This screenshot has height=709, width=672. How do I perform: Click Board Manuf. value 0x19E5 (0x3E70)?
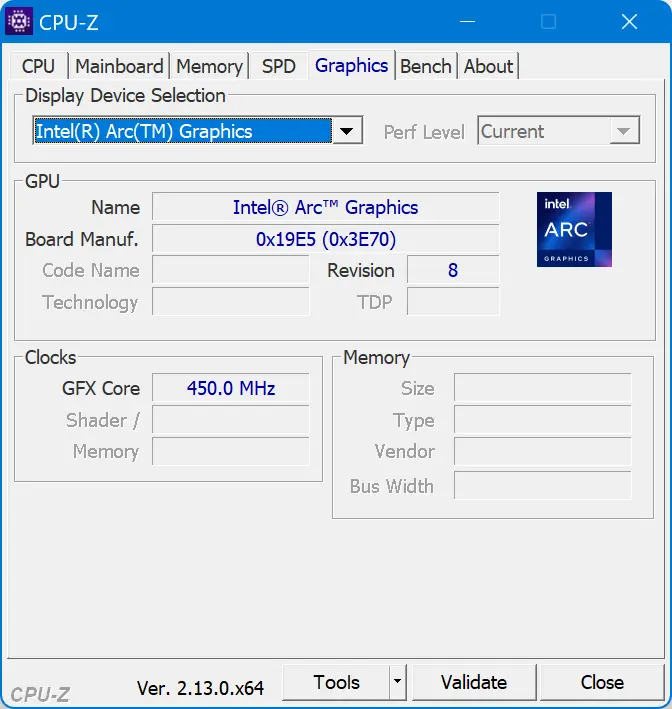(326, 239)
